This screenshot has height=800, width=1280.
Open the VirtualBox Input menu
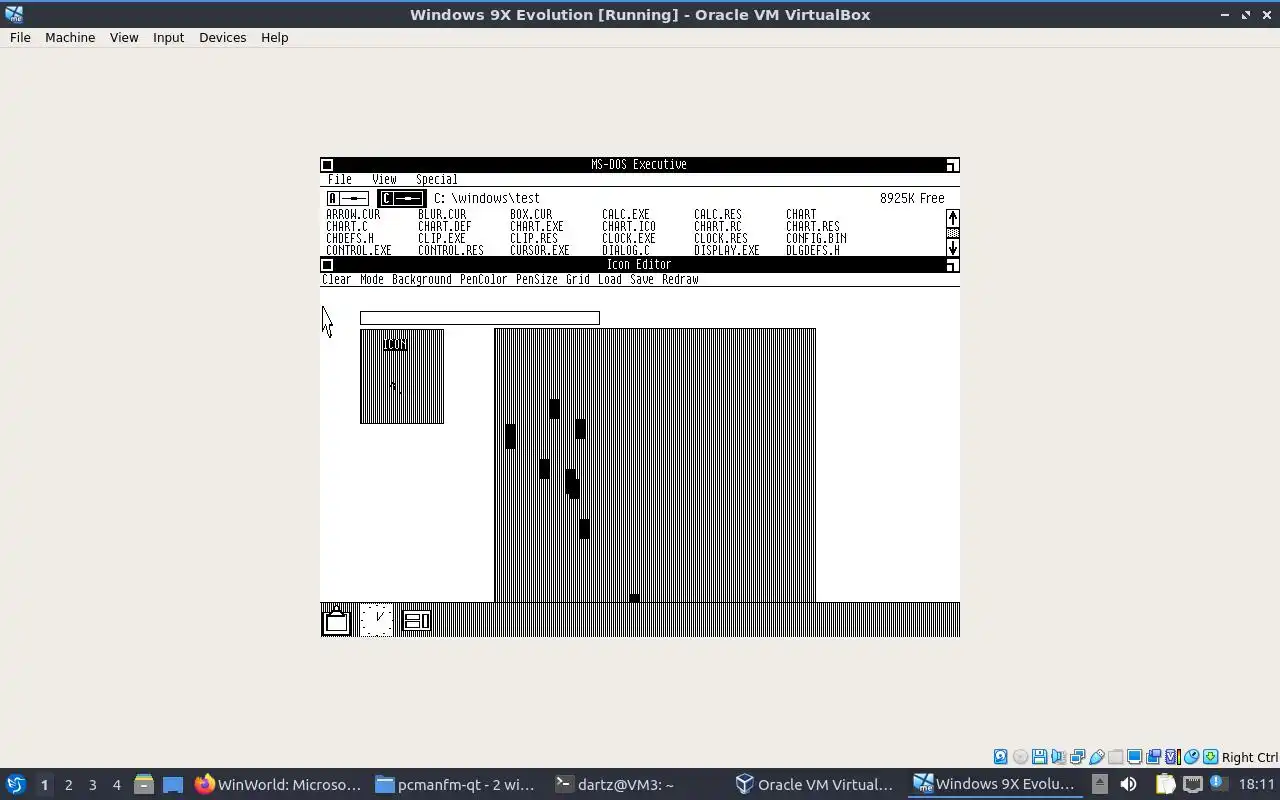tap(168, 37)
